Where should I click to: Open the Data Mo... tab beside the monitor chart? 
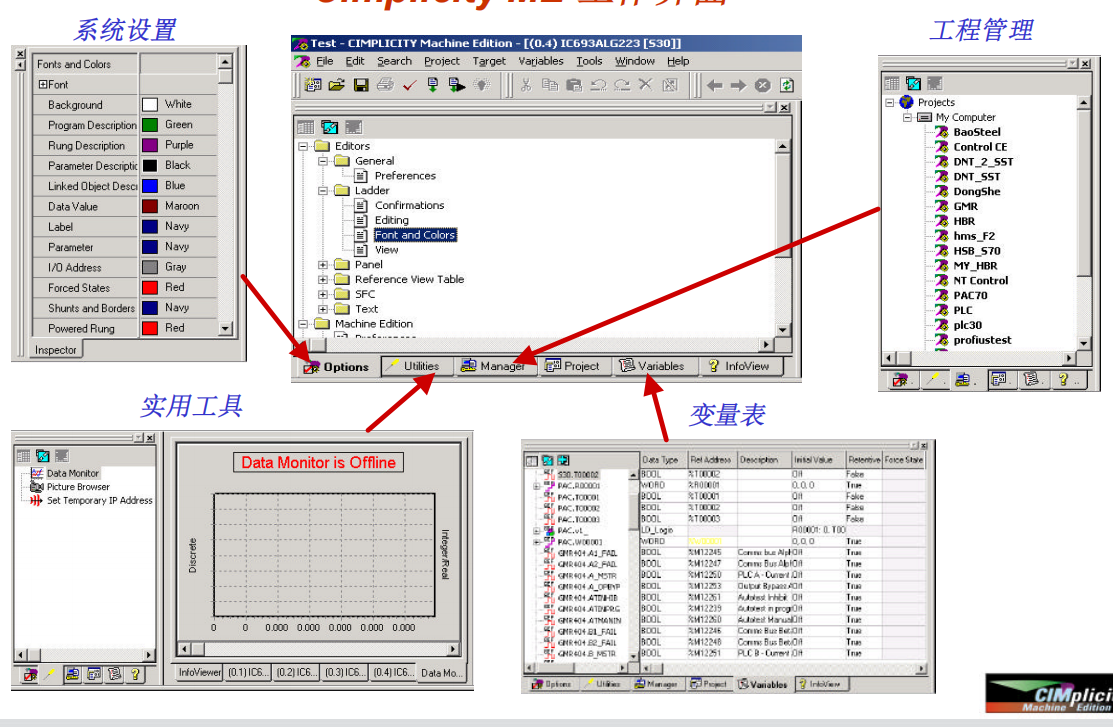441,673
